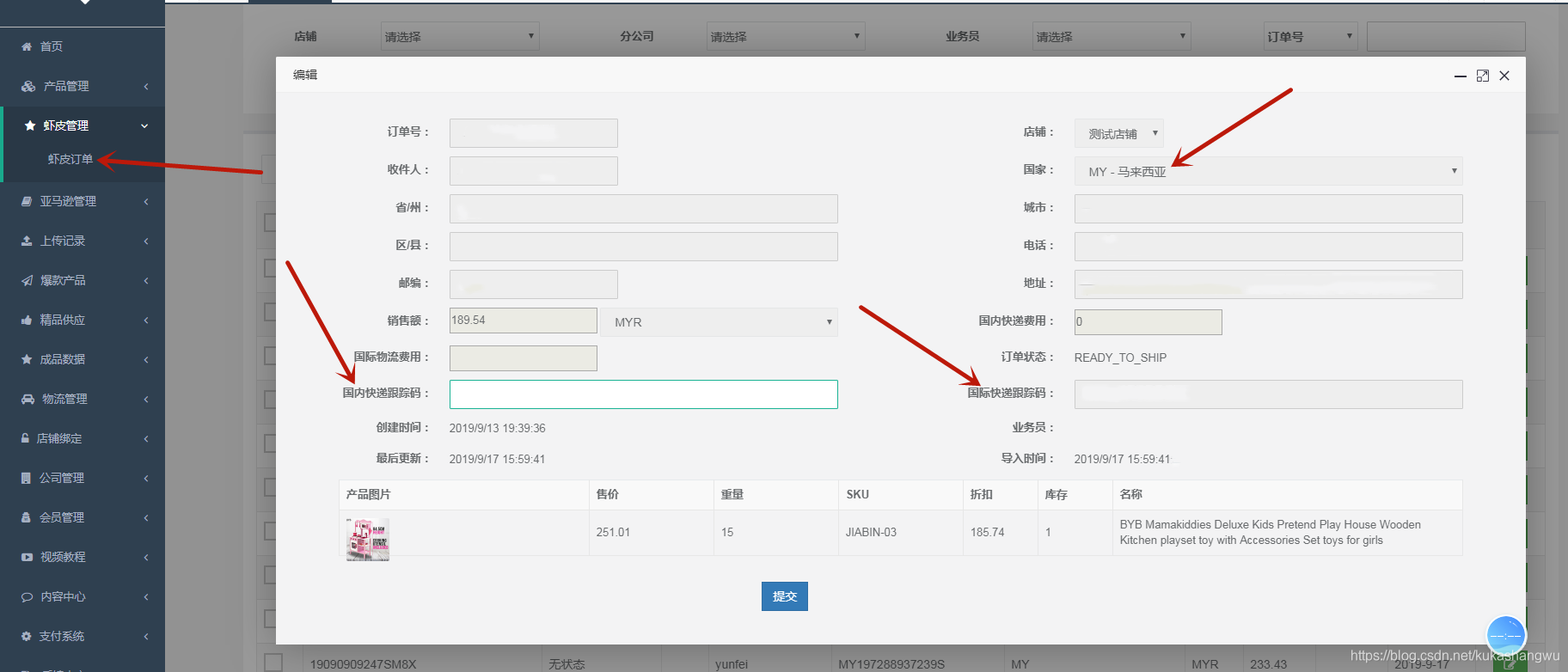This screenshot has width=1568, height=672.
Task: Click the 公司管理 building icon
Action: coord(26,478)
